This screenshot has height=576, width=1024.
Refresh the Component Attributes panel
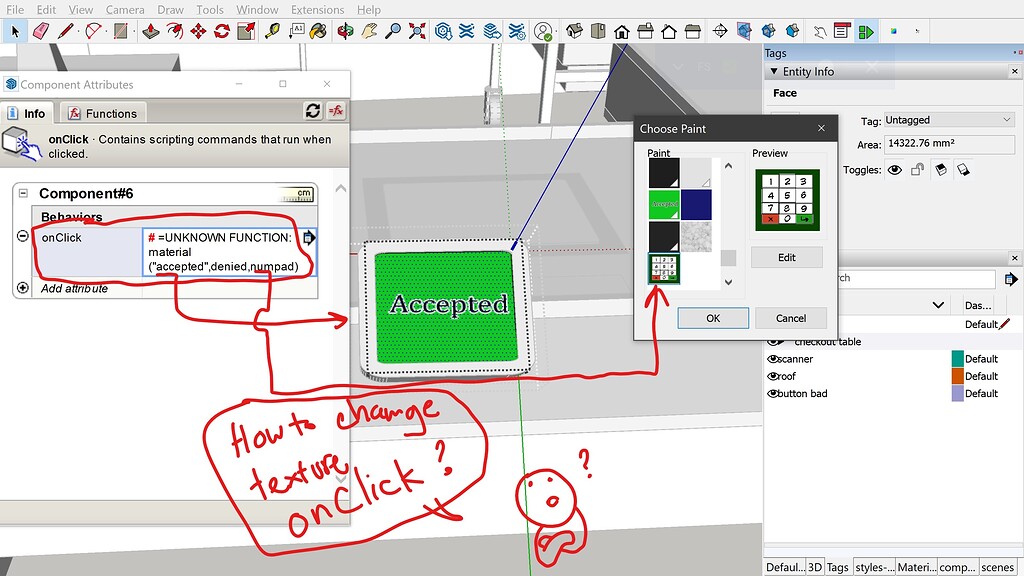(x=313, y=111)
